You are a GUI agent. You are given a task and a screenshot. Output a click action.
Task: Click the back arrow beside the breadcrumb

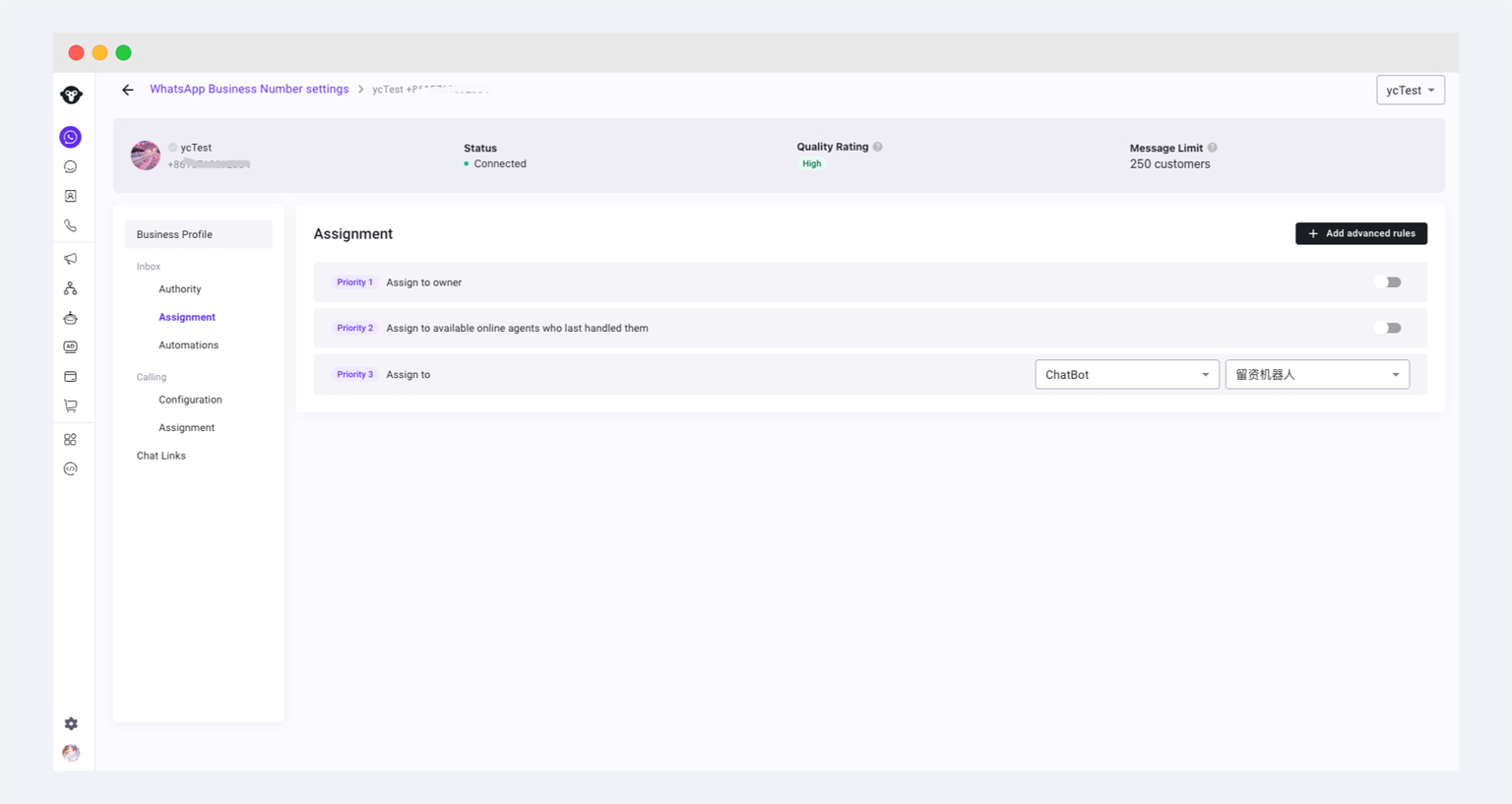(x=128, y=90)
